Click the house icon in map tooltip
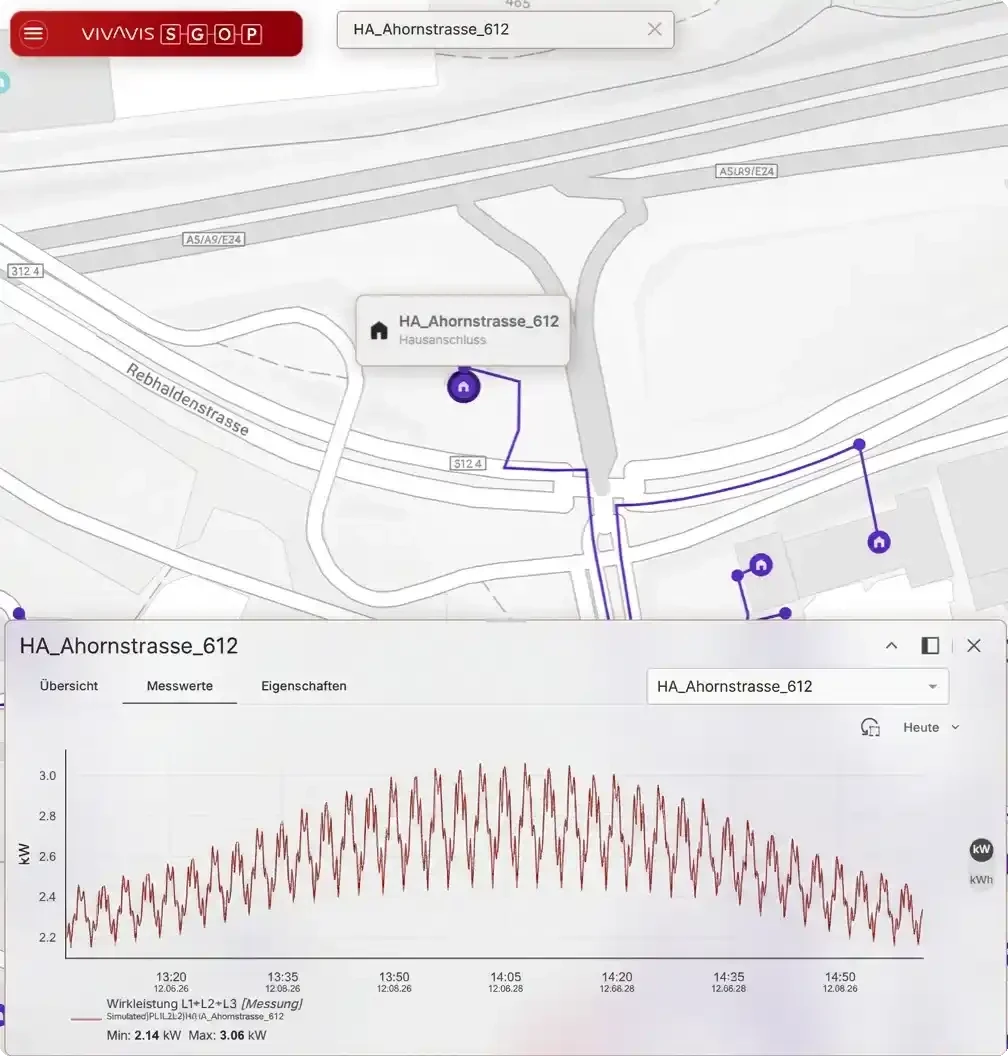This screenshot has width=1008, height=1056. tap(379, 331)
